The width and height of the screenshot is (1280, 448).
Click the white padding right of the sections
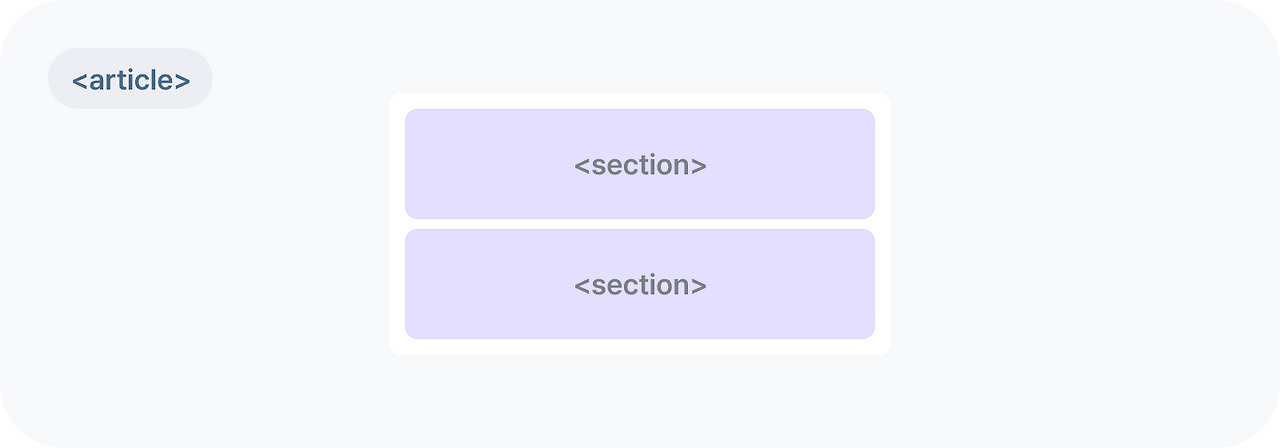[x=883, y=224]
